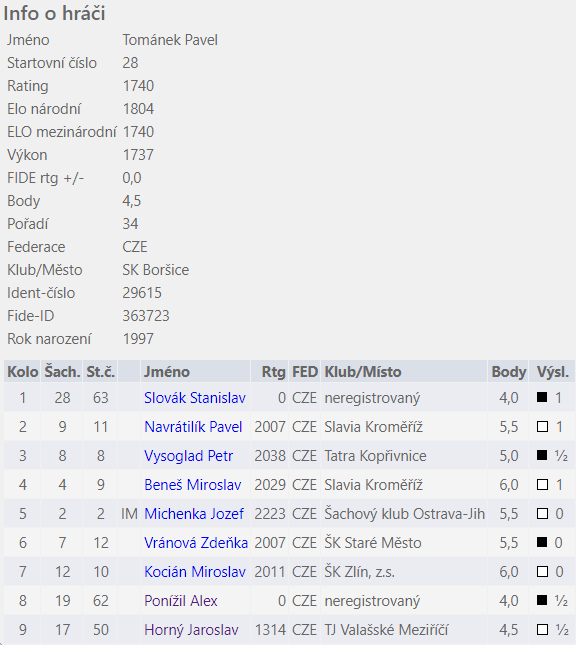Open Michenka Jozef player page
The width and height of the screenshot is (576, 645).
[194, 514]
